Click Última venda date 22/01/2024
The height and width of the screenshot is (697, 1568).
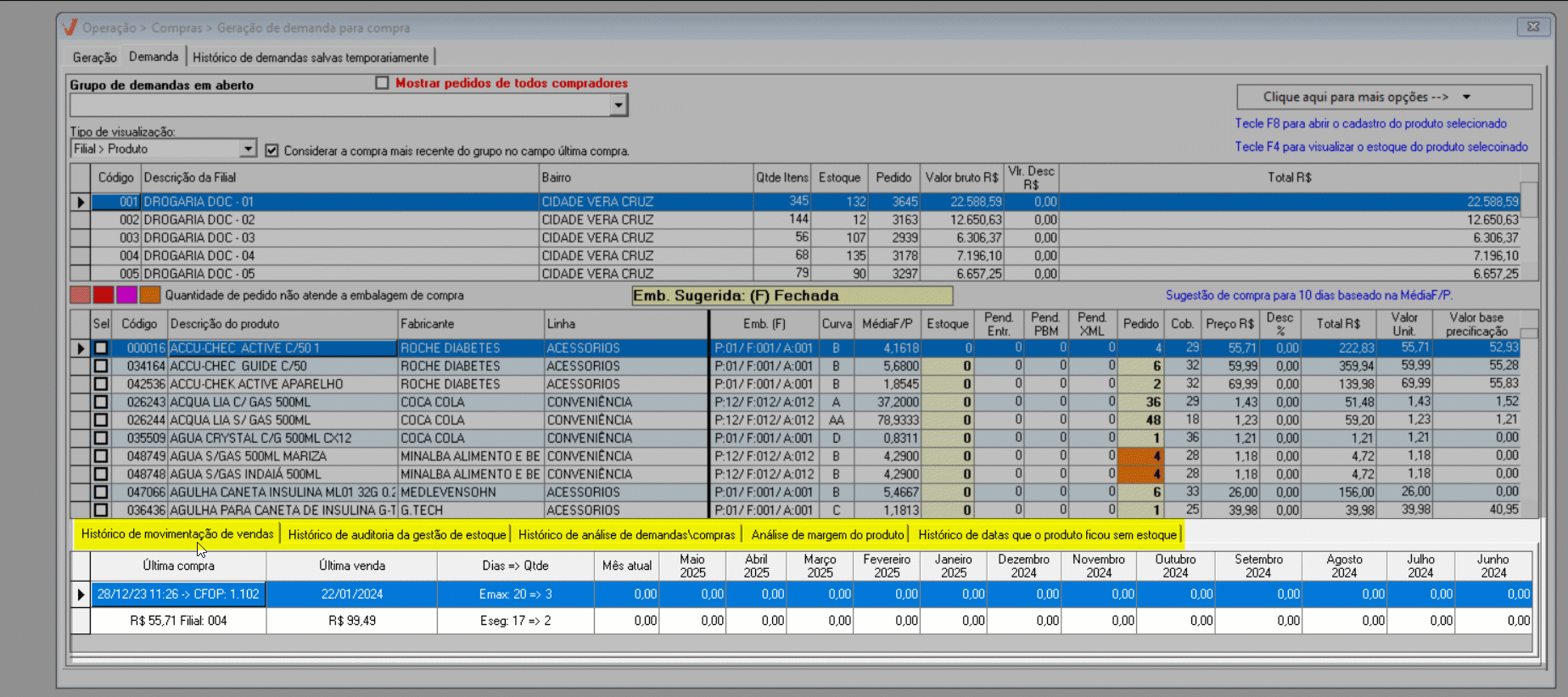coord(352,594)
